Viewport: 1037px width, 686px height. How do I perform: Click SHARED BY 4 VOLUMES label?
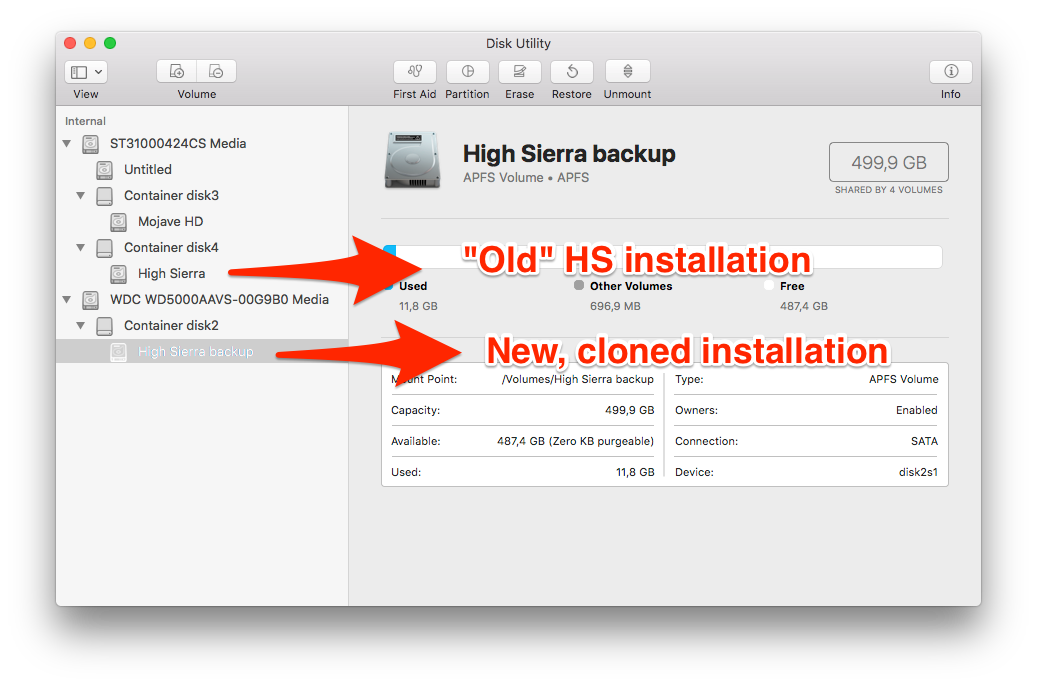(888, 190)
